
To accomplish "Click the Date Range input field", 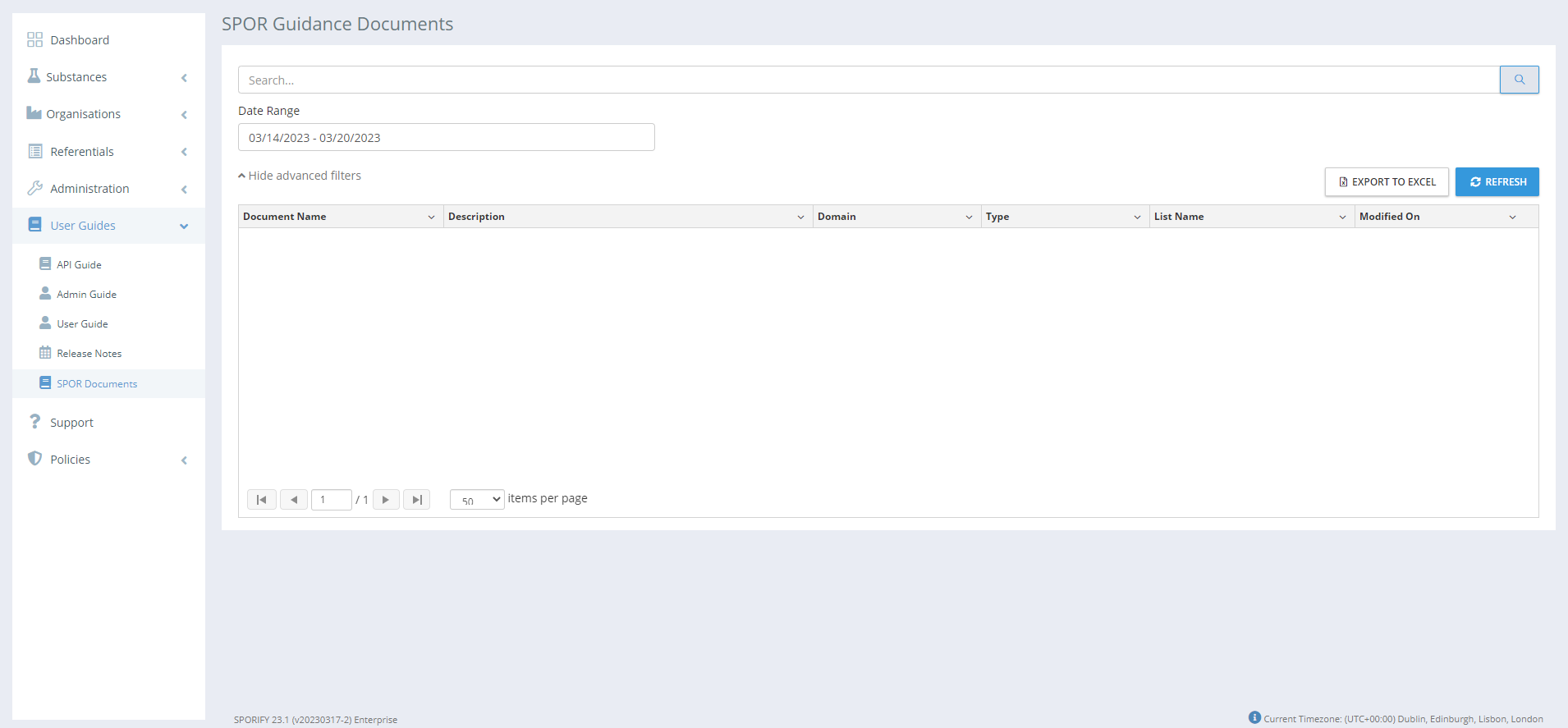I will [446, 138].
